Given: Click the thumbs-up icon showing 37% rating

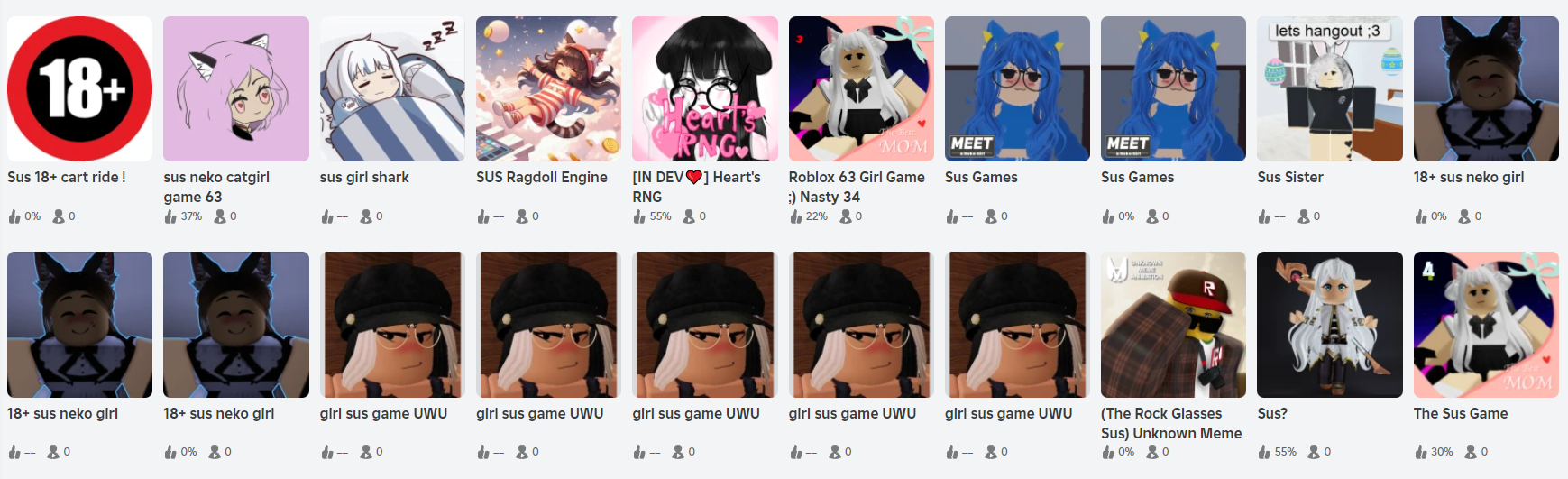Looking at the screenshot, I should pyautogui.click(x=170, y=216).
